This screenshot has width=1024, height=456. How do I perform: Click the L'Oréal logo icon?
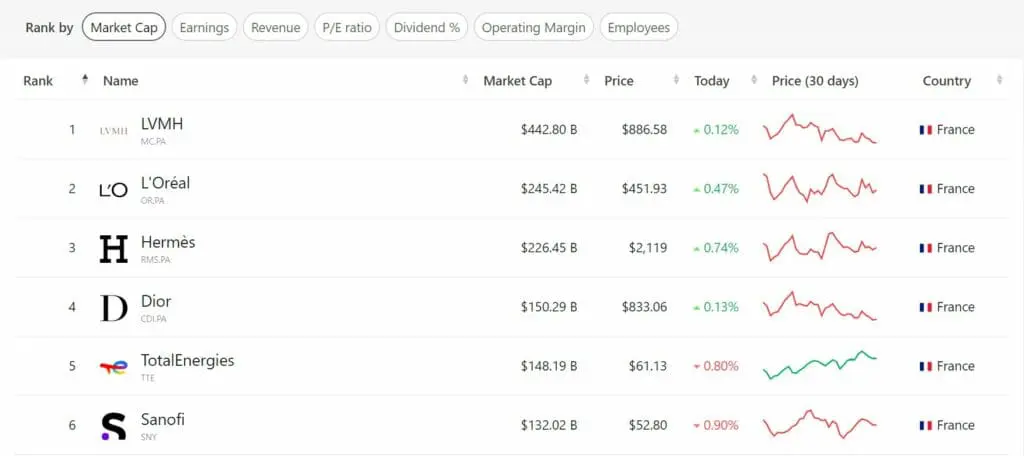coord(114,190)
